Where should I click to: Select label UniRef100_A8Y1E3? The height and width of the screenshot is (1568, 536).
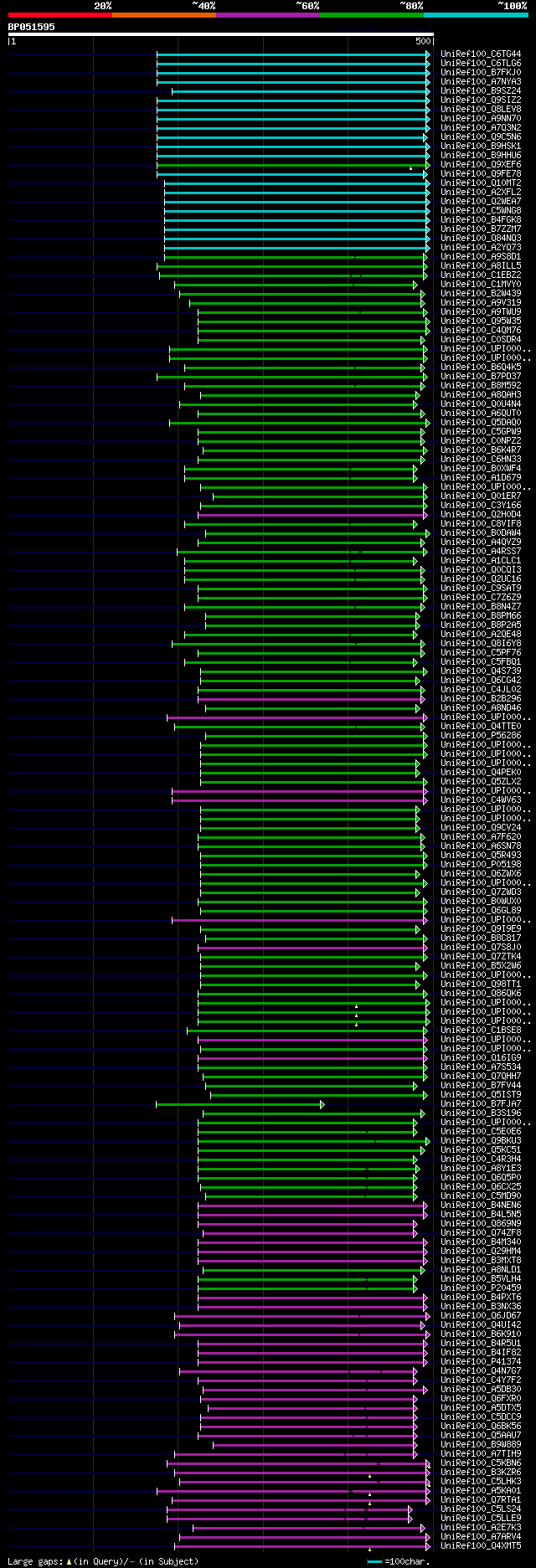[x=481, y=1169]
